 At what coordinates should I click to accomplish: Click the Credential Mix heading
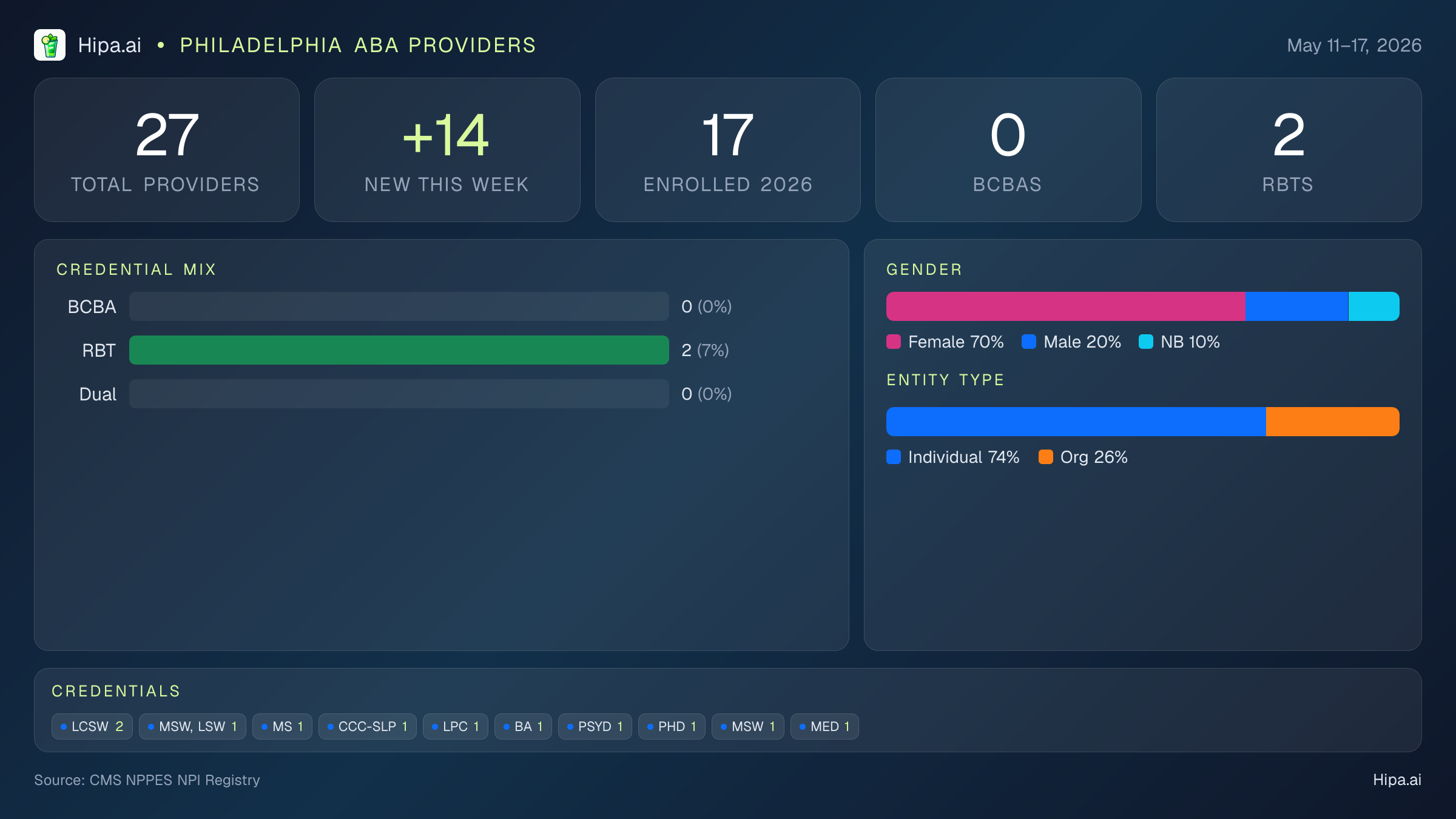click(136, 269)
